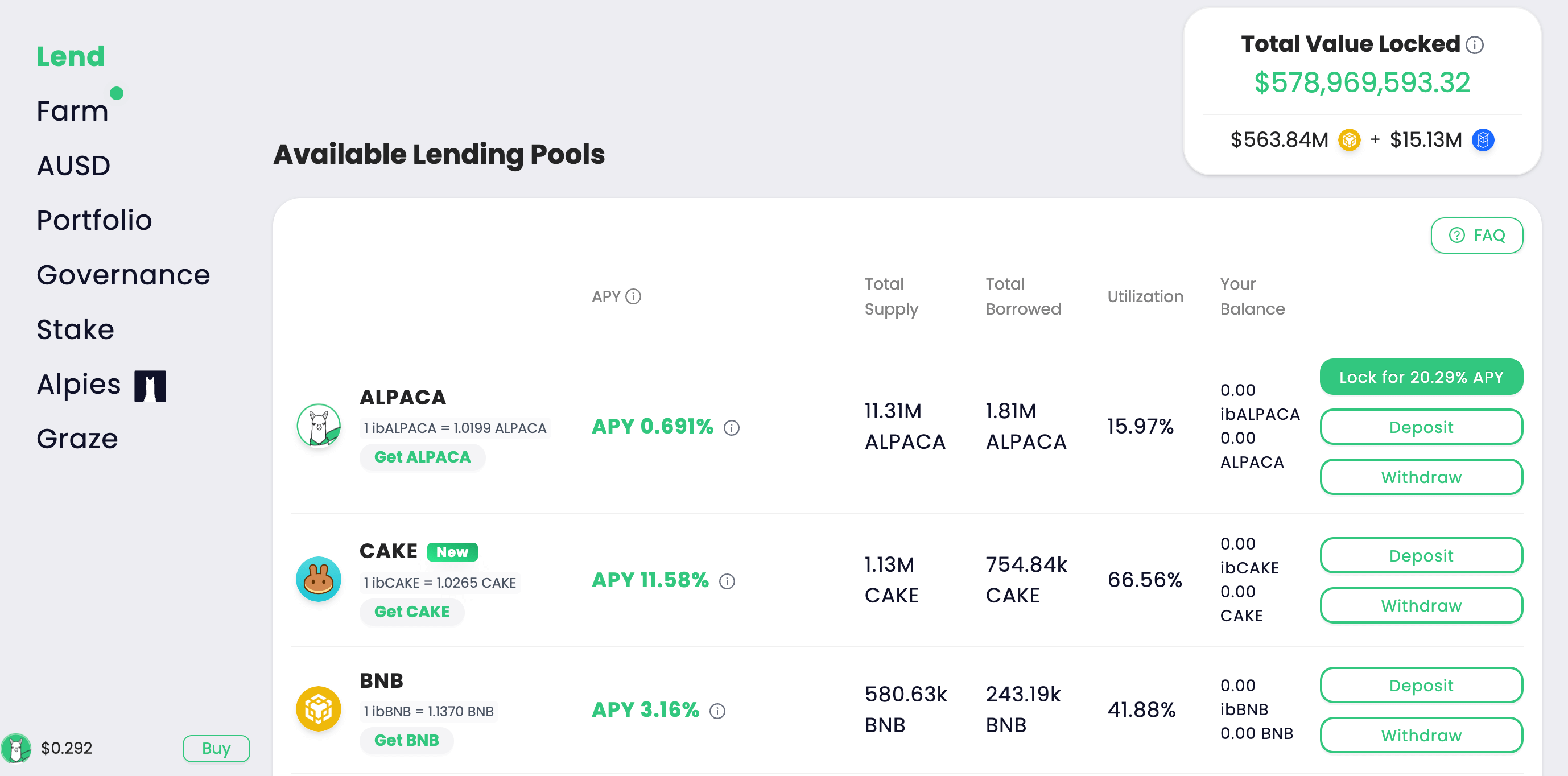
Task: Click the Get BNB link
Action: point(406,740)
